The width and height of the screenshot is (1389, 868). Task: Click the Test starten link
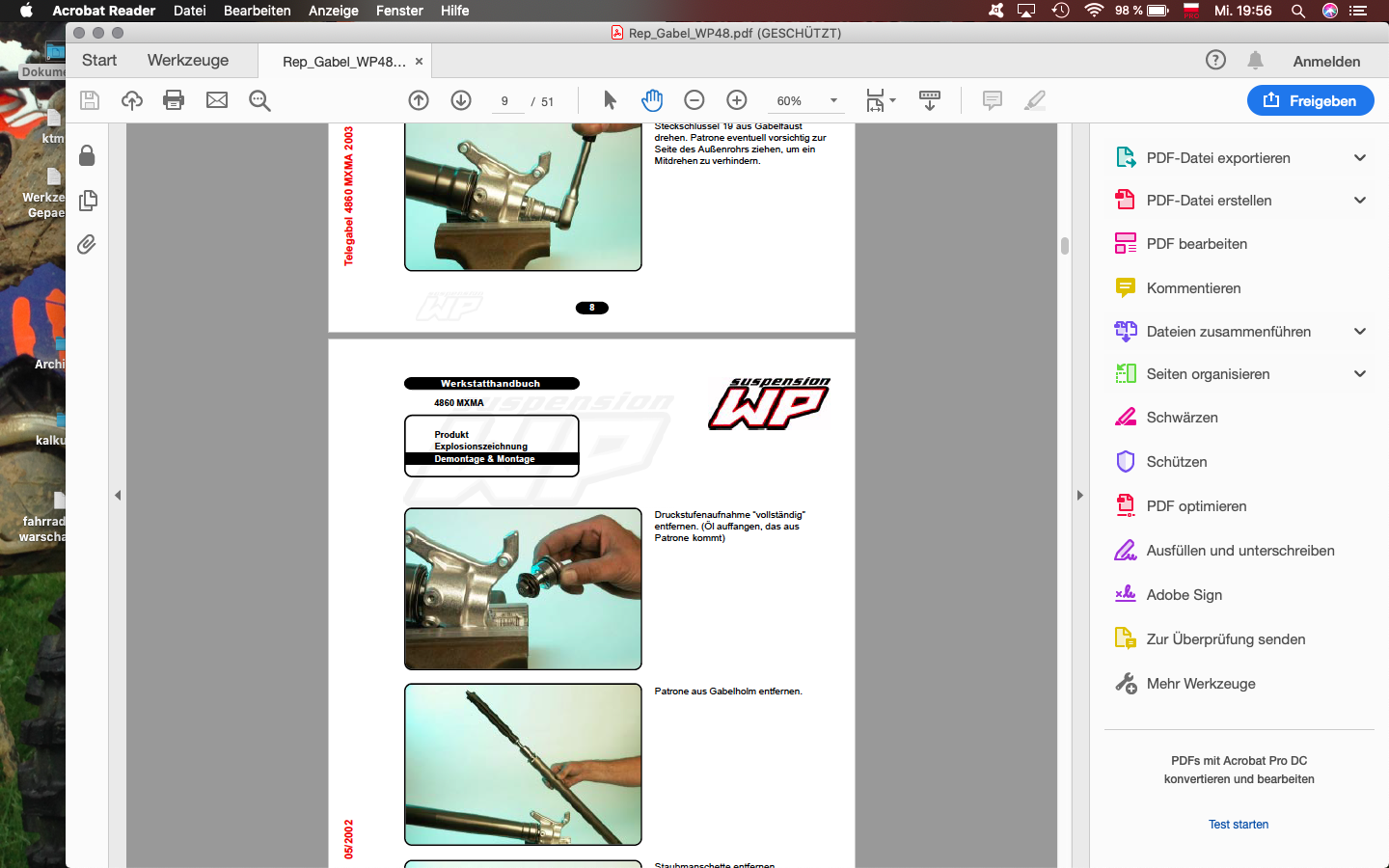(1239, 825)
